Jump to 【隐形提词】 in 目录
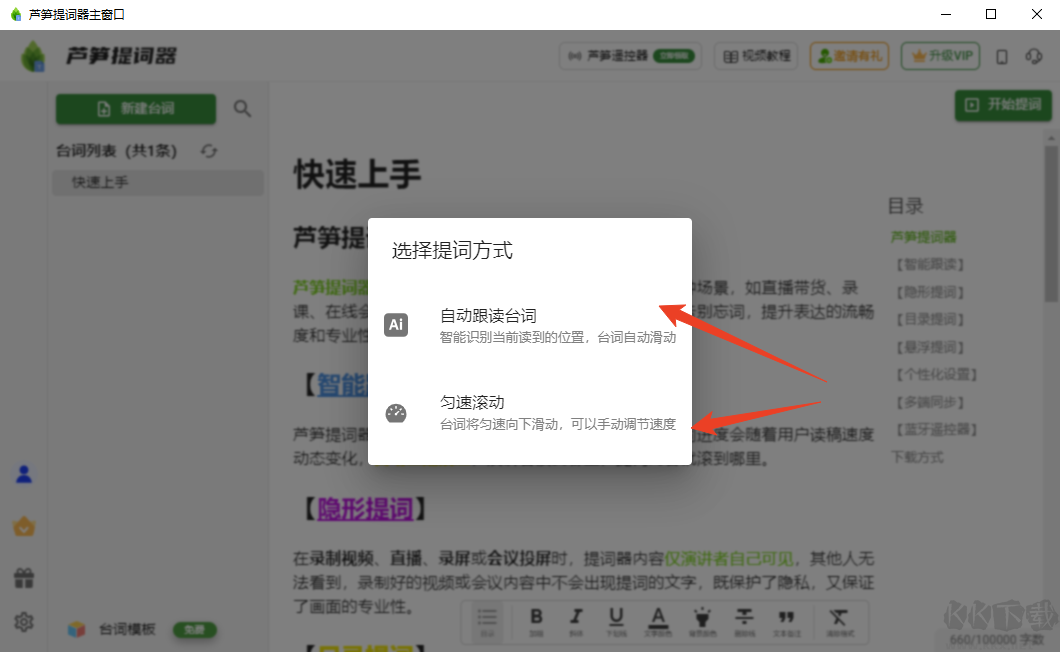Screen dimensions: 1060x652 pyautogui.click(x=930, y=292)
